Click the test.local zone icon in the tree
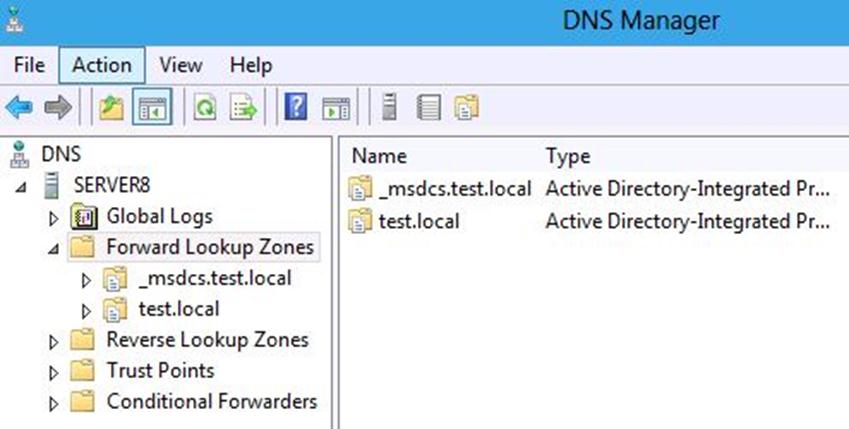The width and height of the screenshot is (849, 429). pyautogui.click(x=115, y=309)
